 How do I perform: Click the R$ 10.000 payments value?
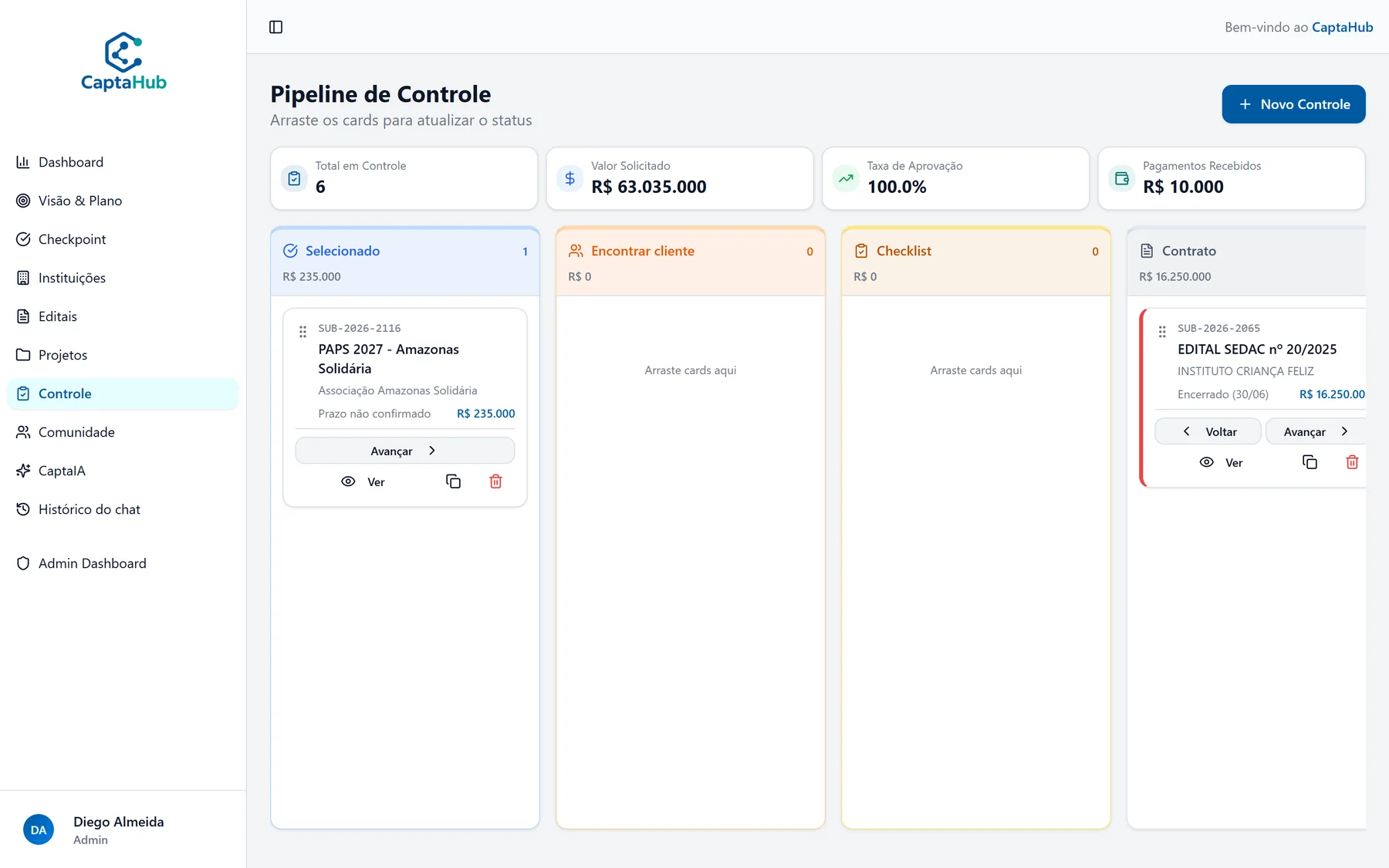point(1183,187)
